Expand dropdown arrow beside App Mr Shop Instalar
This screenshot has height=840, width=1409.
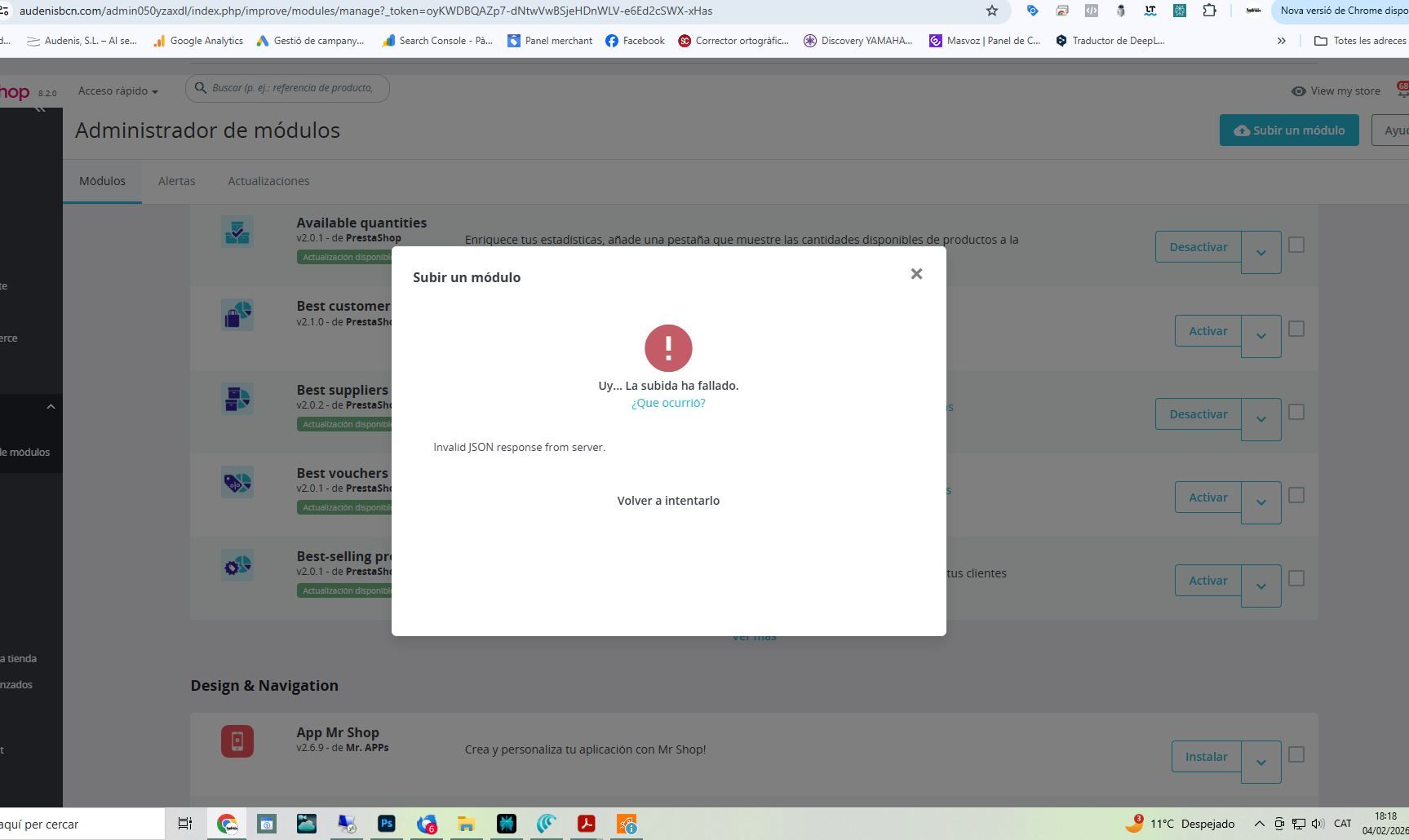click(1261, 762)
